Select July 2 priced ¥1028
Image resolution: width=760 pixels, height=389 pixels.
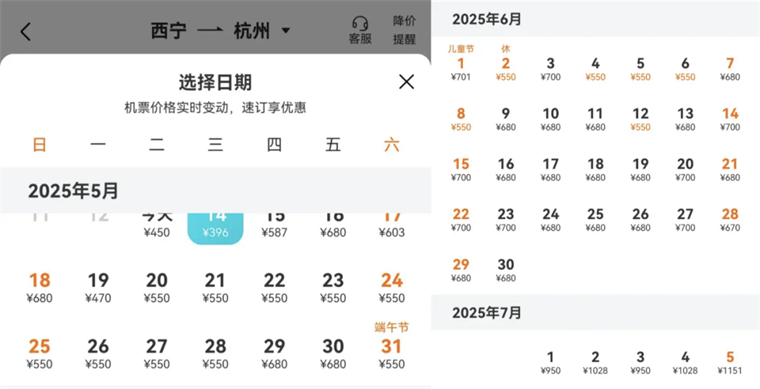point(595,363)
